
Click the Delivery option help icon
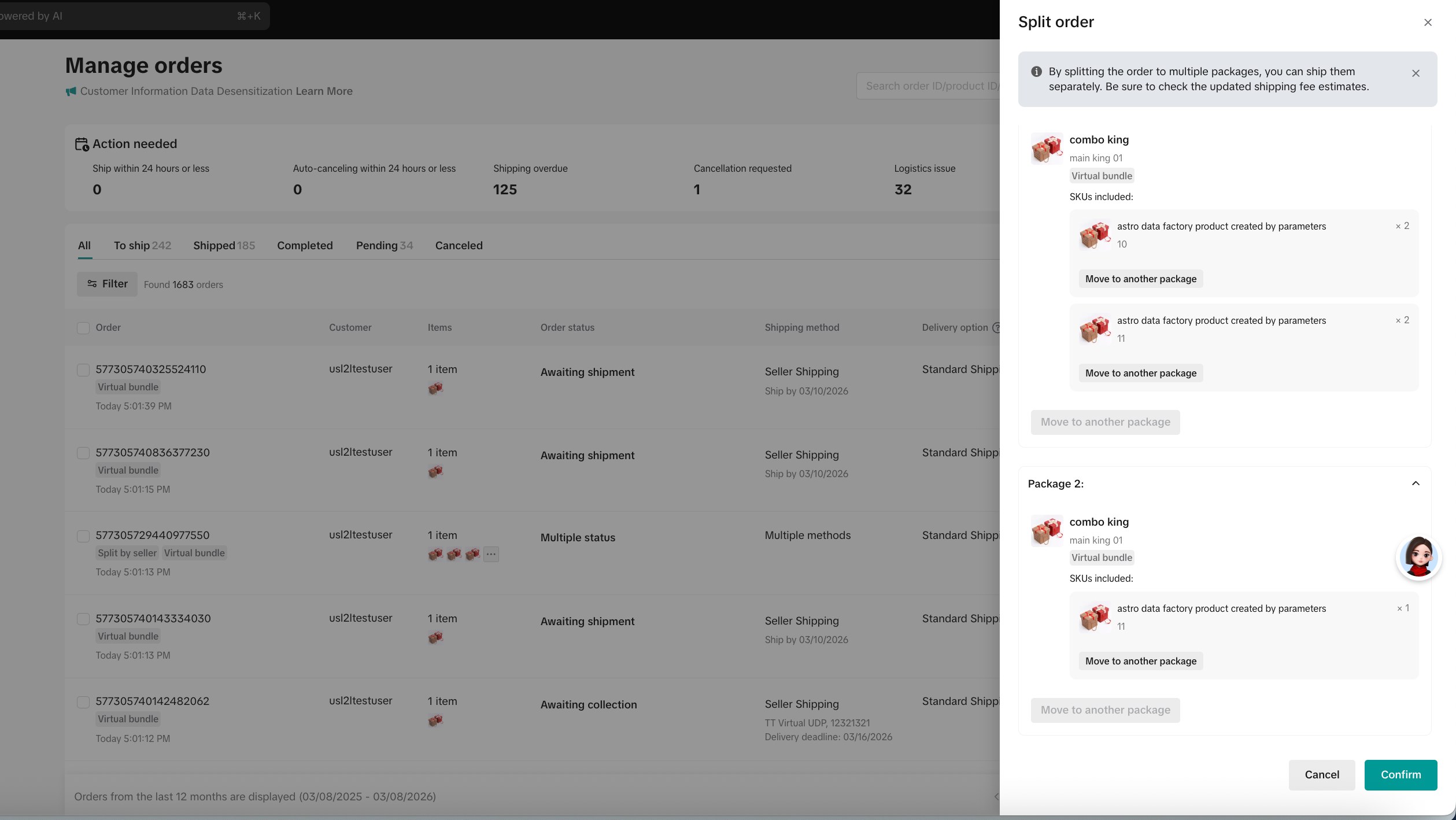(996, 327)
